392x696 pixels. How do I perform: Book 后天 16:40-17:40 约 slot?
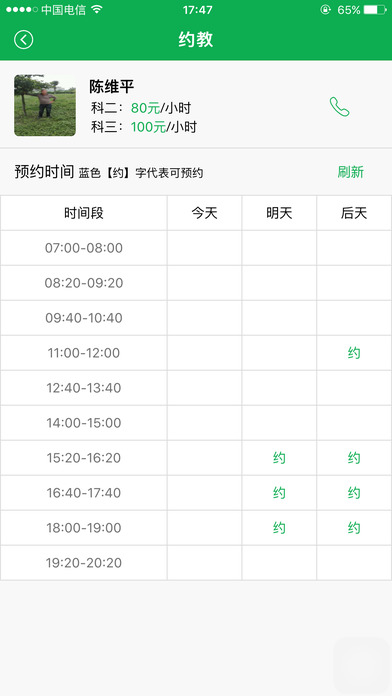pyautogui.click(x=354, y=493)
